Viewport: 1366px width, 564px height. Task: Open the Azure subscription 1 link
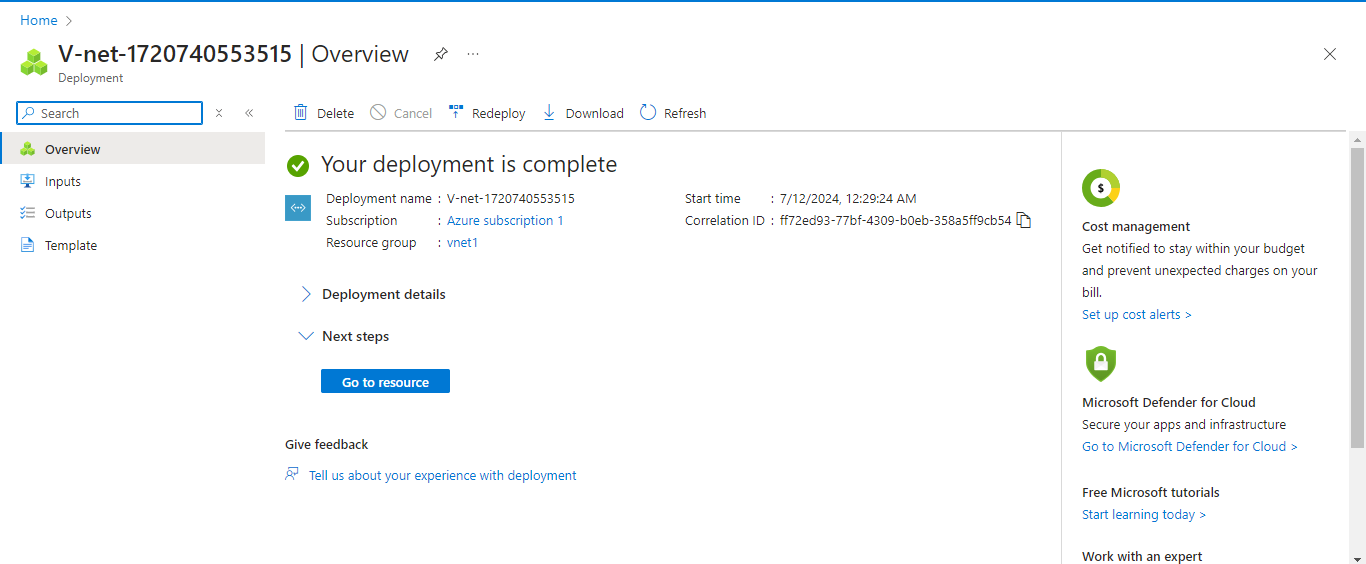505,220
